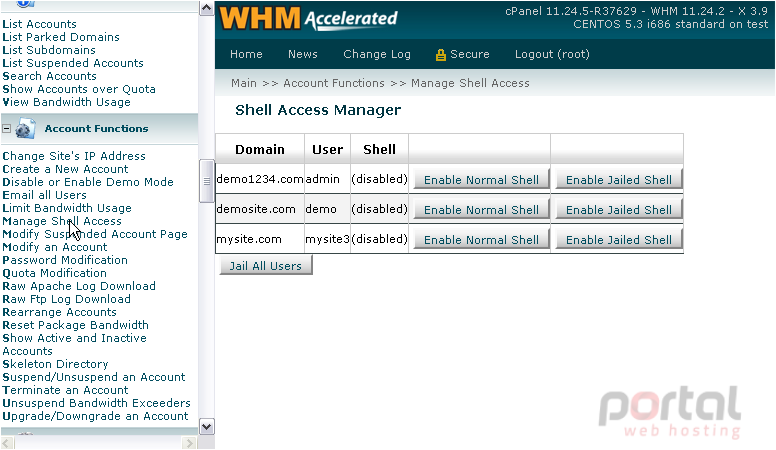Open Search Accounts link

pyautogui.click(x=49, y=76)
